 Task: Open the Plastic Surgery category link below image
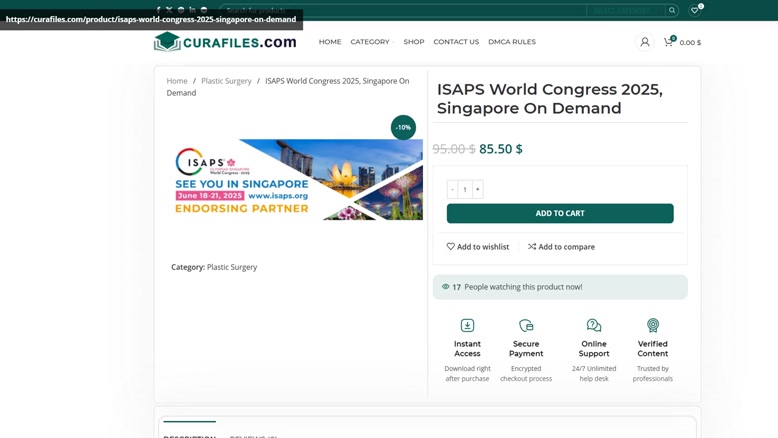[232, 267]
